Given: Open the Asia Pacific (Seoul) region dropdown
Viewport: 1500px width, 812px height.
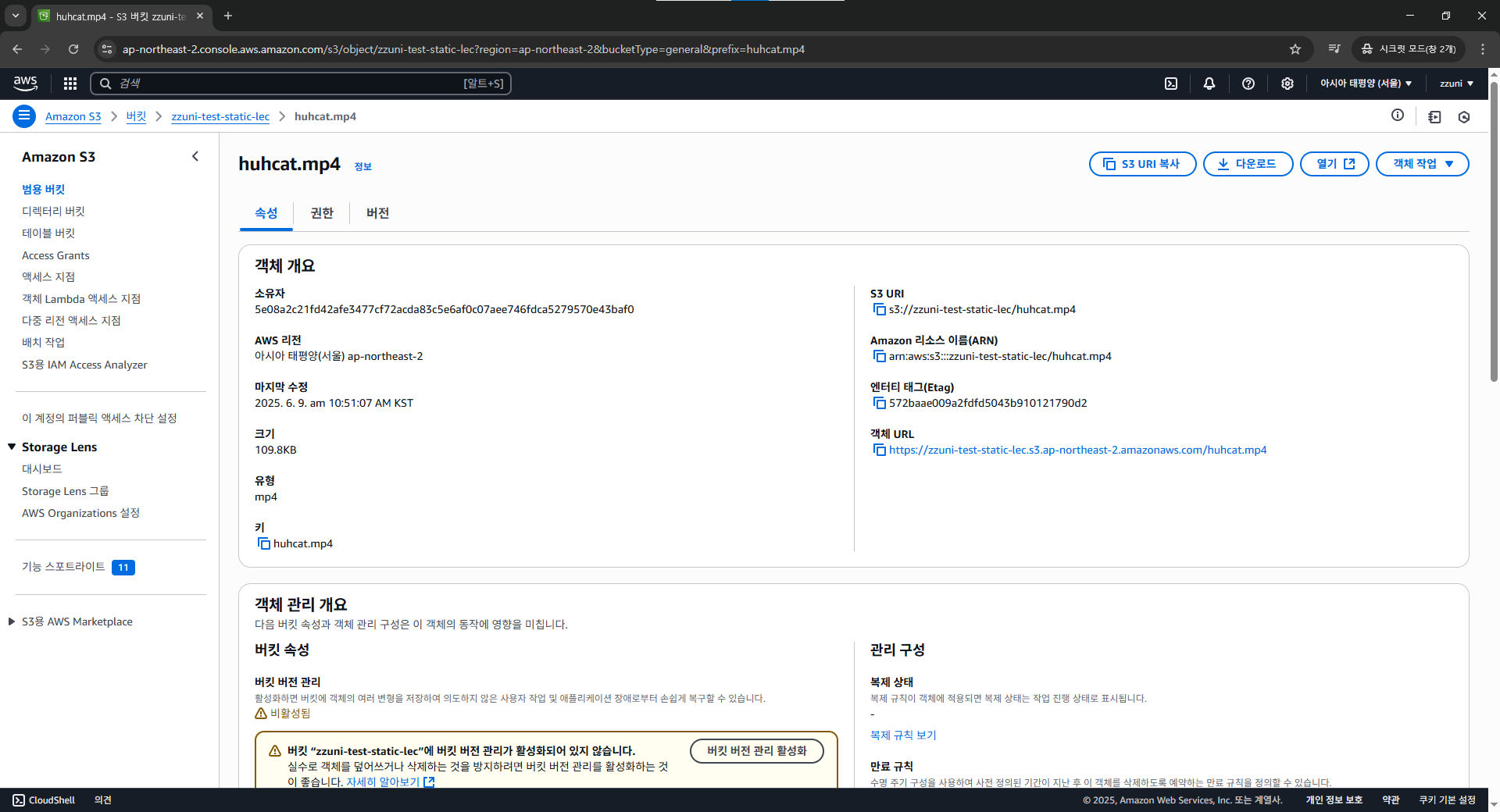Looking at the screenshot, I should (1366, 84).
